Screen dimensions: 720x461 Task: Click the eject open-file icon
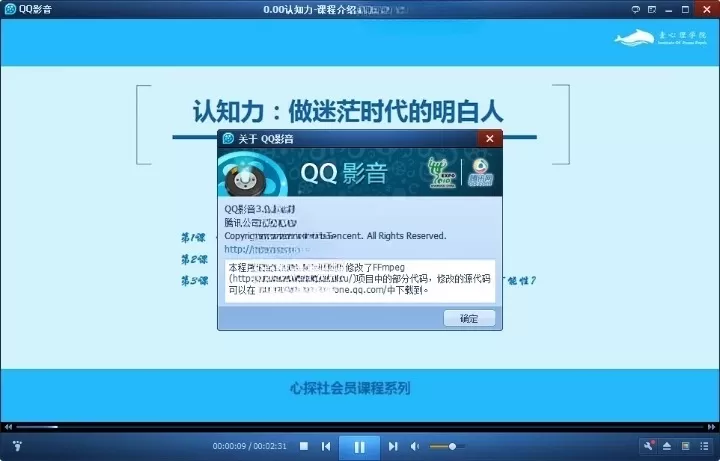click(x=667, y=446)
